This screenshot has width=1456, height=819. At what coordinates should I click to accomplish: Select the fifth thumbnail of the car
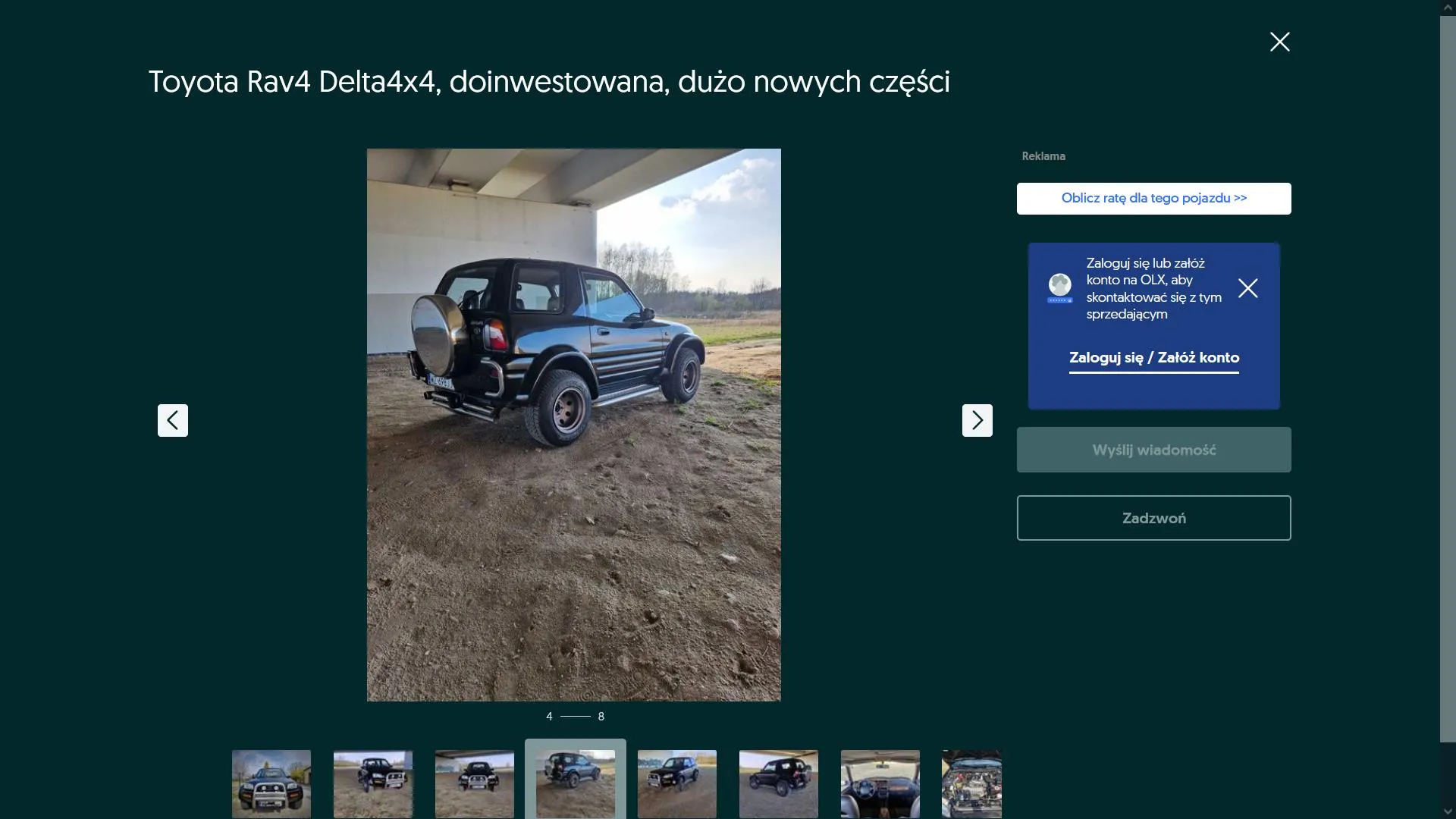(677, 784)
